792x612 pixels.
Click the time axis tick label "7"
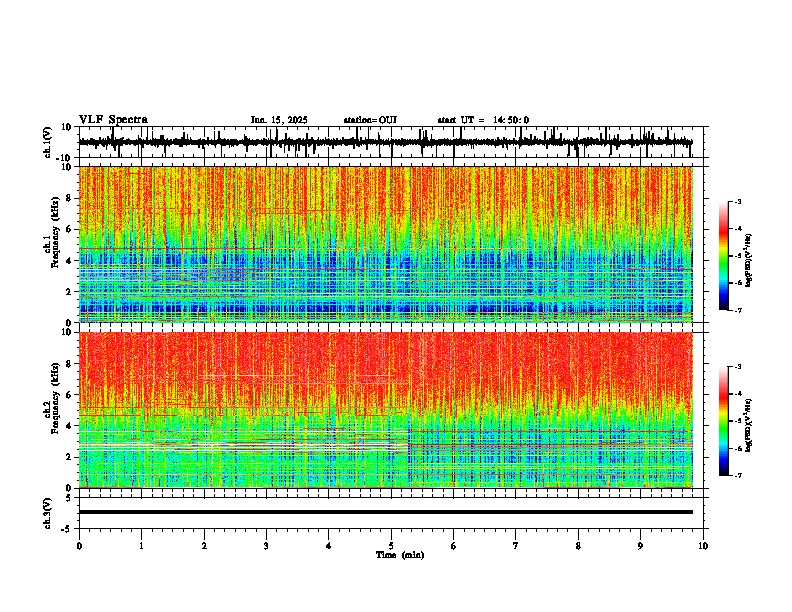click(516, 546)
